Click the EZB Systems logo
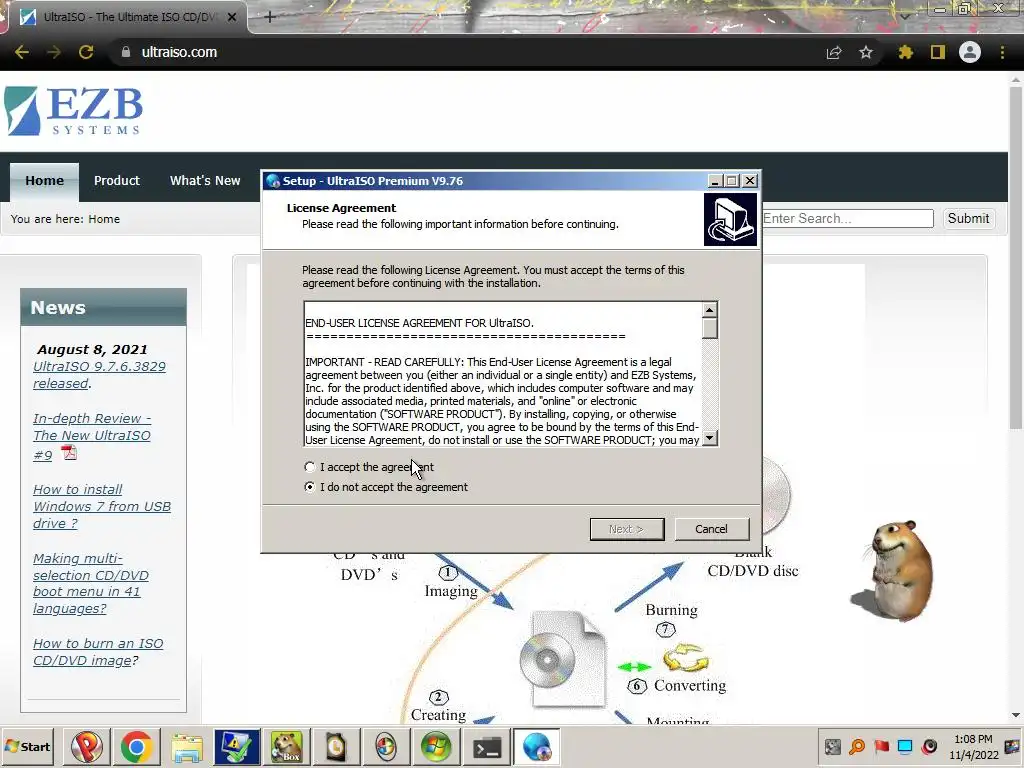 tap(74, 111)
